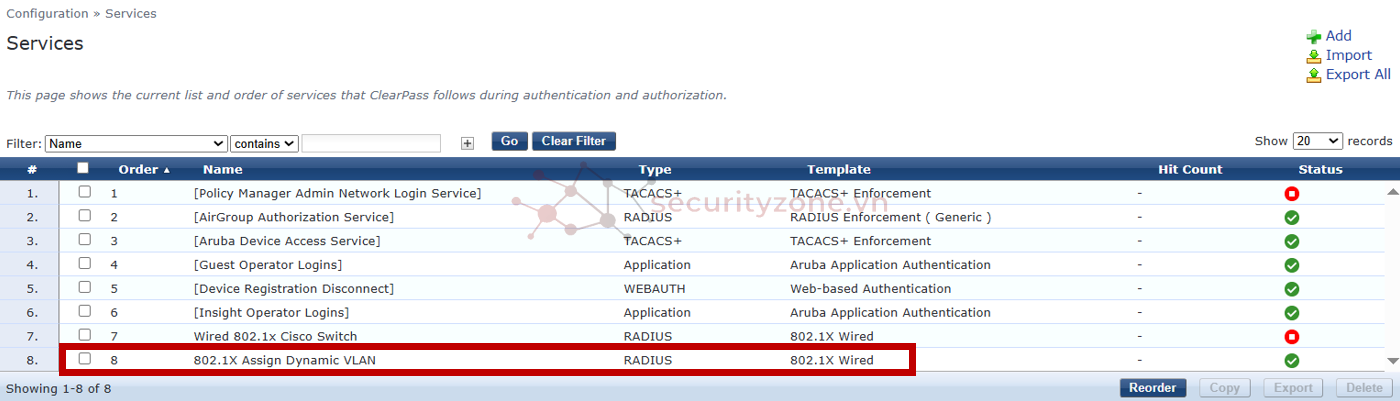
Task: Open Wired 802.1x Cisco Switch service
Action: click(x=275, y=337)
